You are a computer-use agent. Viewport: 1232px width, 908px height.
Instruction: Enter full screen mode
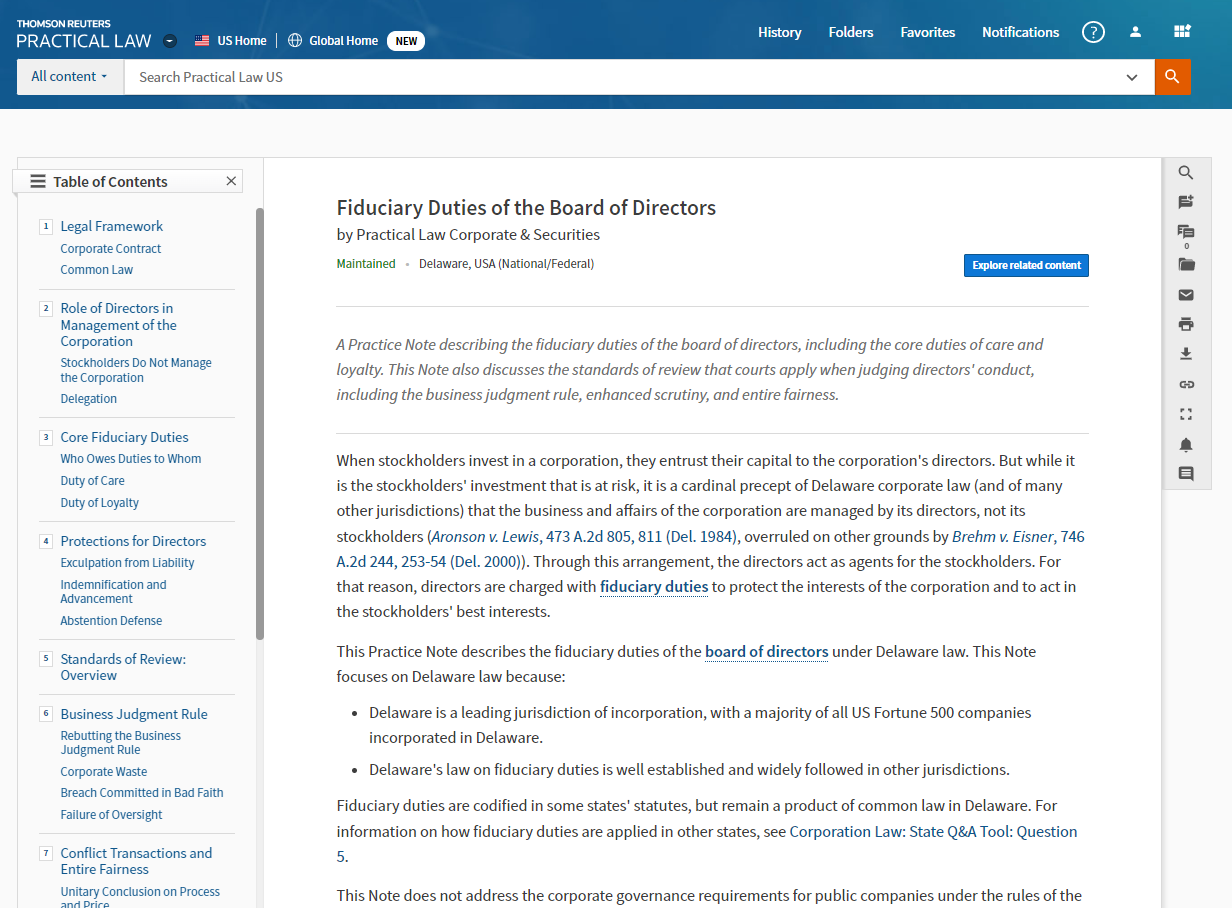[1186, 414]
